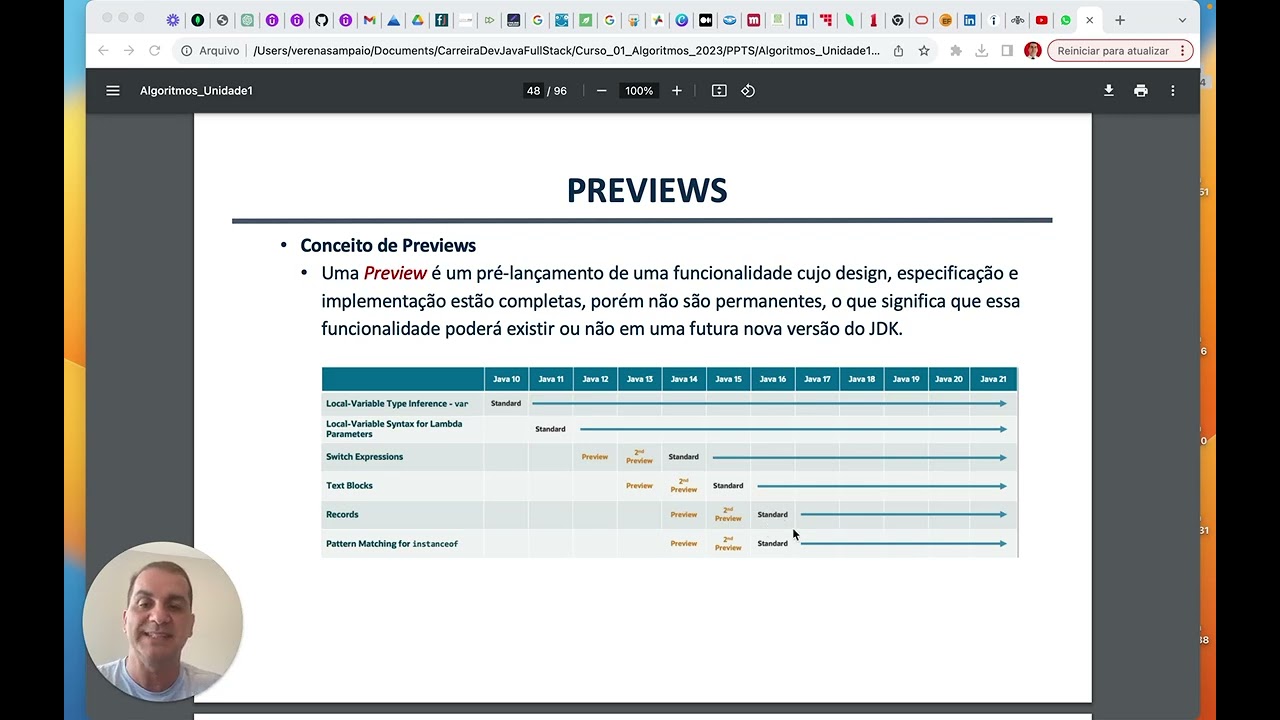
Task: Print the PDF document
Action: (1141, 91)
